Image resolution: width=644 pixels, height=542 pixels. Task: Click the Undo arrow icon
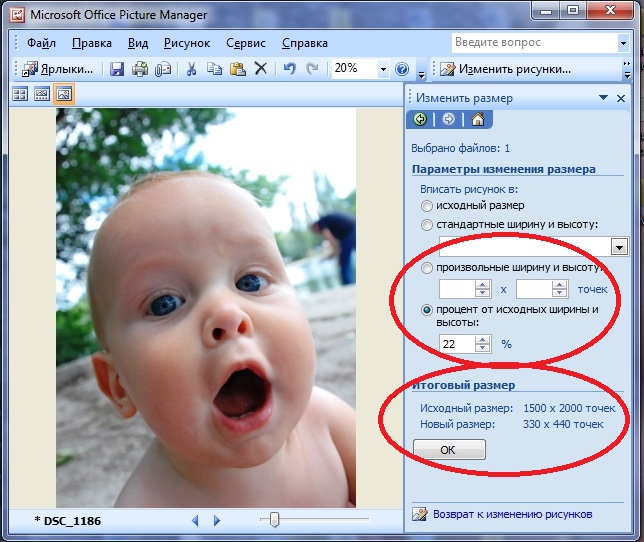(290, 69)
